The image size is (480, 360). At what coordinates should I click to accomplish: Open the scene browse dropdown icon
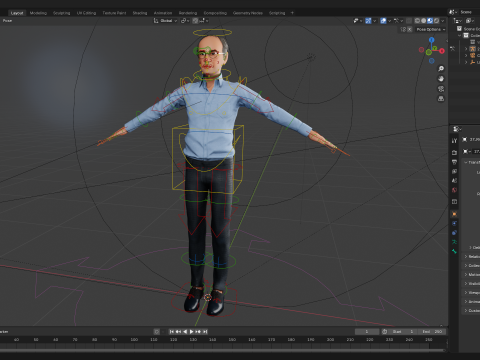[x=453, y=12]
